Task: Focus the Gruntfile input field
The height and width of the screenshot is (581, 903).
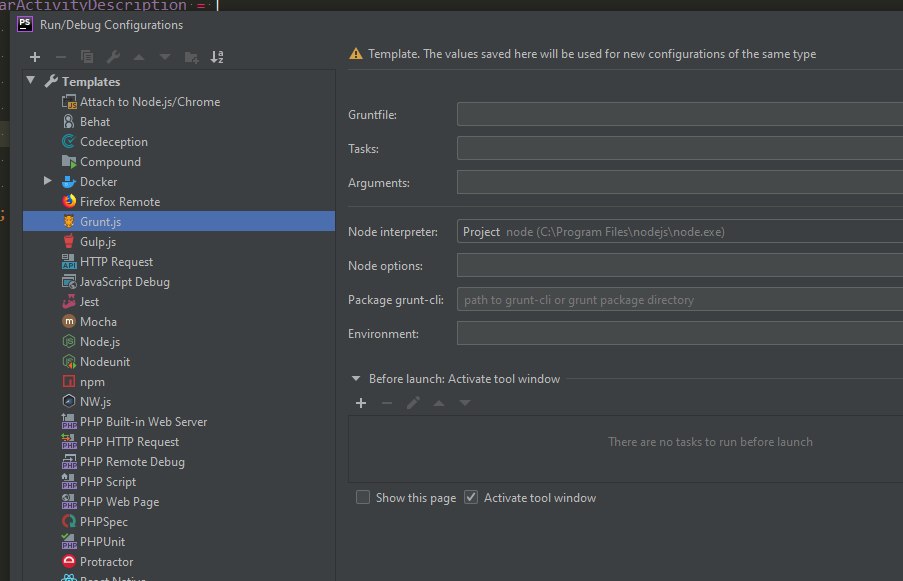Action: pos(680,114)
